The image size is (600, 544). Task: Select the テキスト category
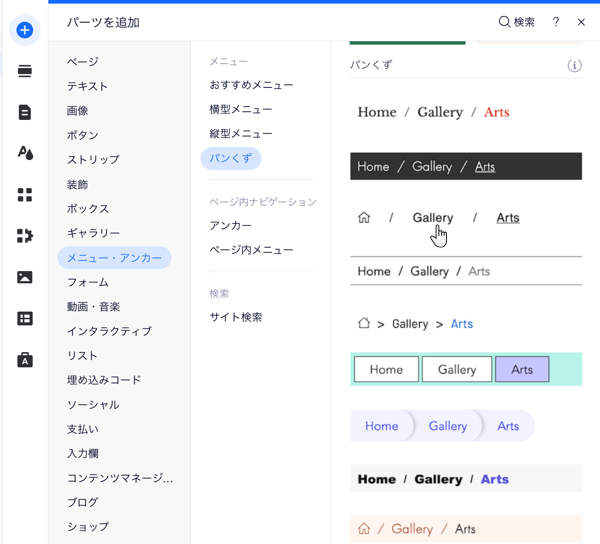[x=87, y=86]
